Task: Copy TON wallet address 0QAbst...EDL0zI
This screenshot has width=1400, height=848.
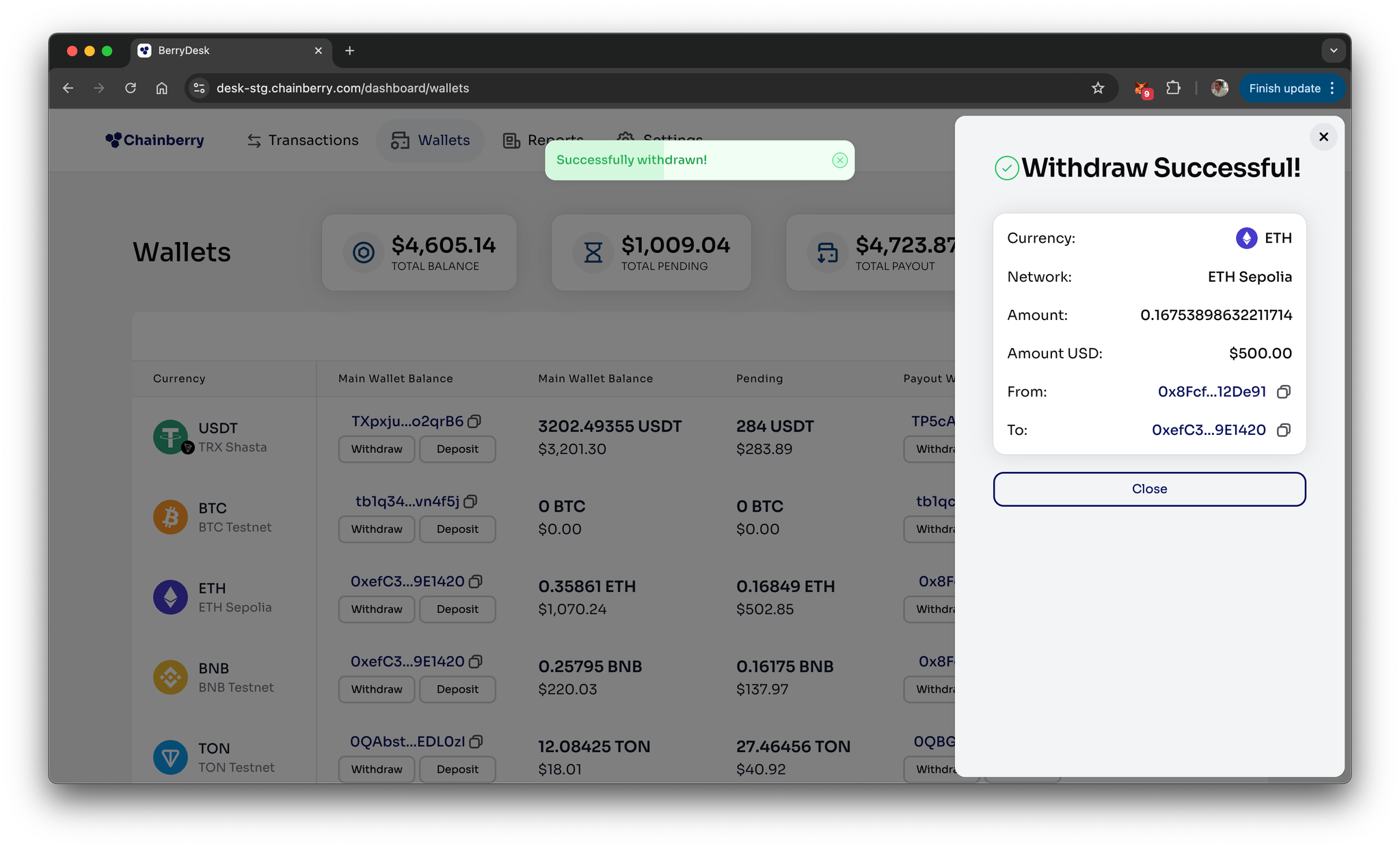Action: [476, 741]
